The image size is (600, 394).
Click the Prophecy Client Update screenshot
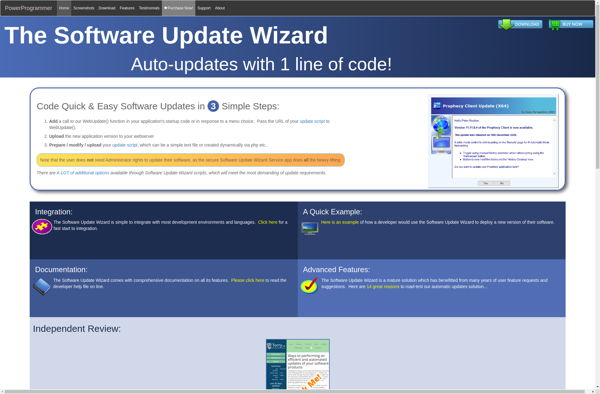(493, 142)
